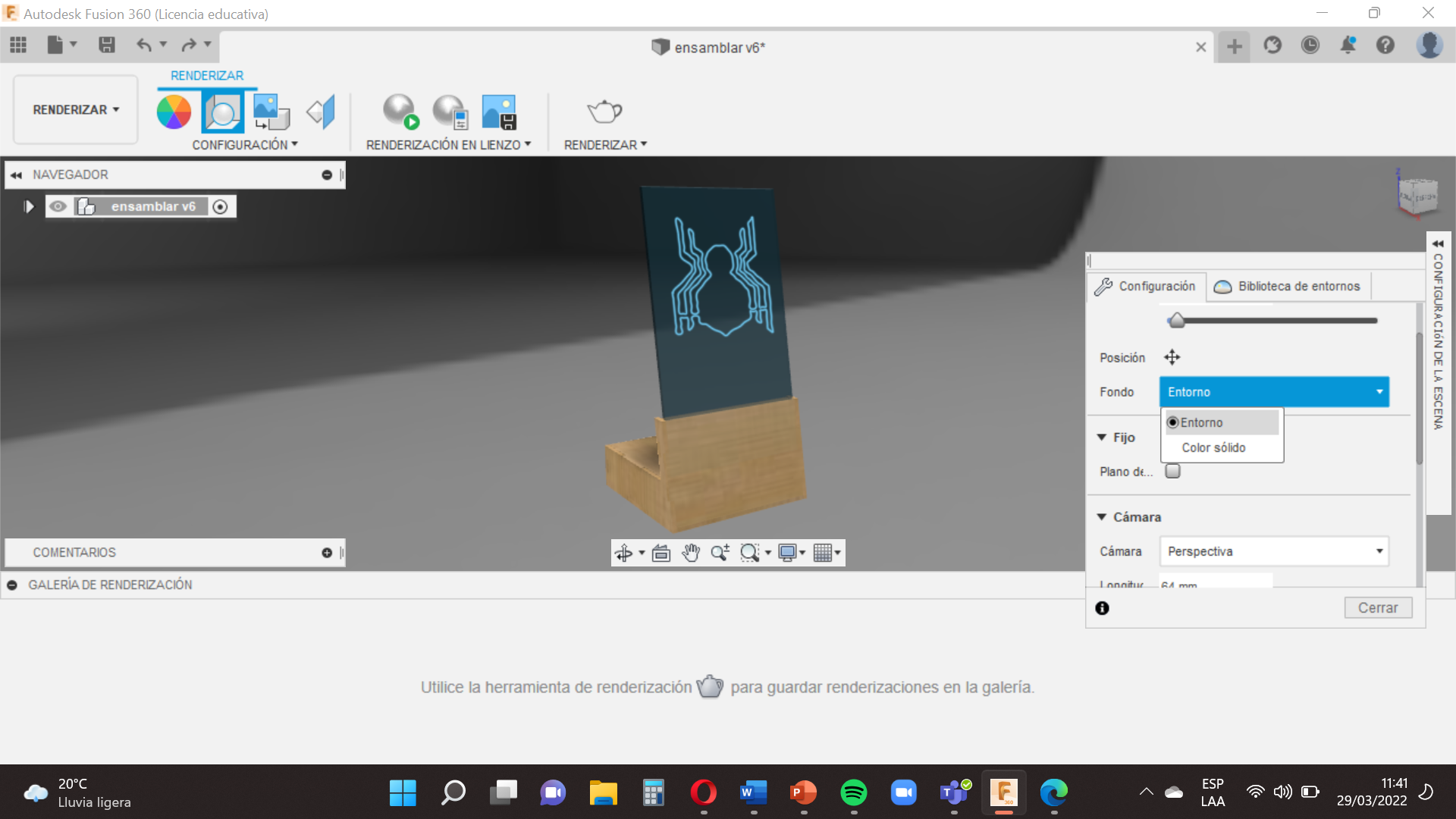Open the Fondo Entorno dropdown
This screenshot has height=819, width=1456.
[x=1274, y=392]
